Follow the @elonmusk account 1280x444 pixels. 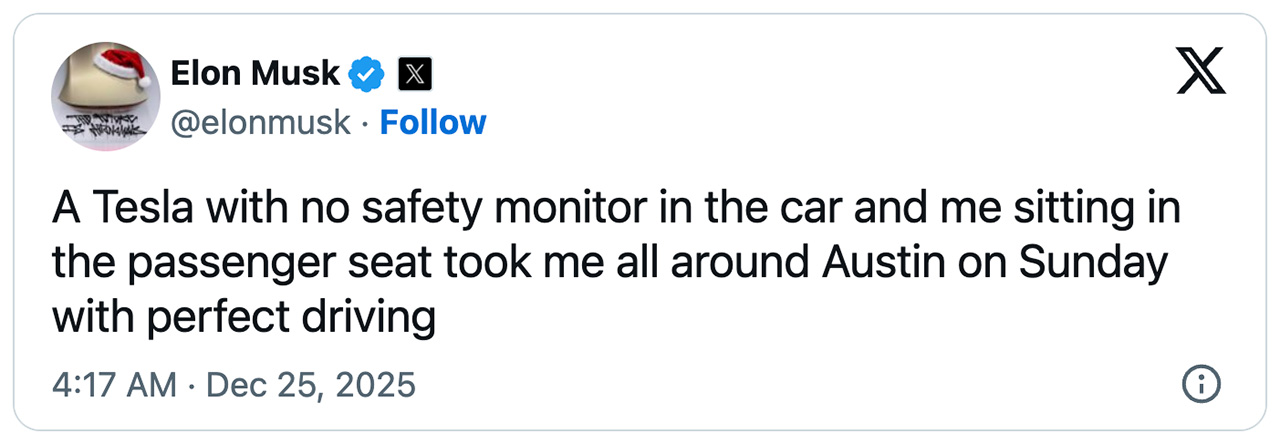(433, 122)
